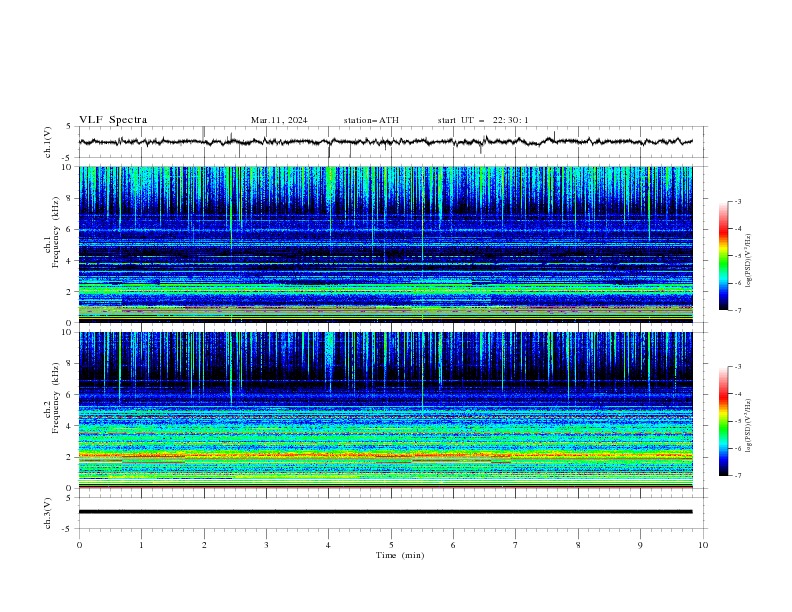
Task: Click the ch.1 "Frequency (kHz)" axis label
Action: 55,232
